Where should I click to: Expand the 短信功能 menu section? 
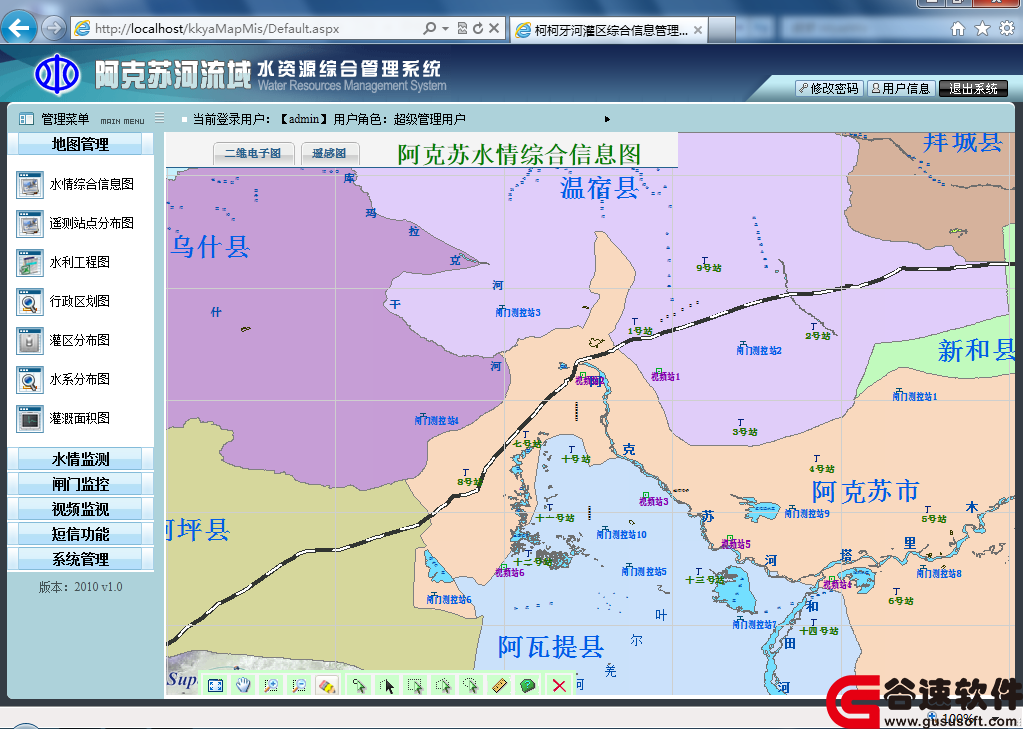pyautogui.click(x=80, y=534)
